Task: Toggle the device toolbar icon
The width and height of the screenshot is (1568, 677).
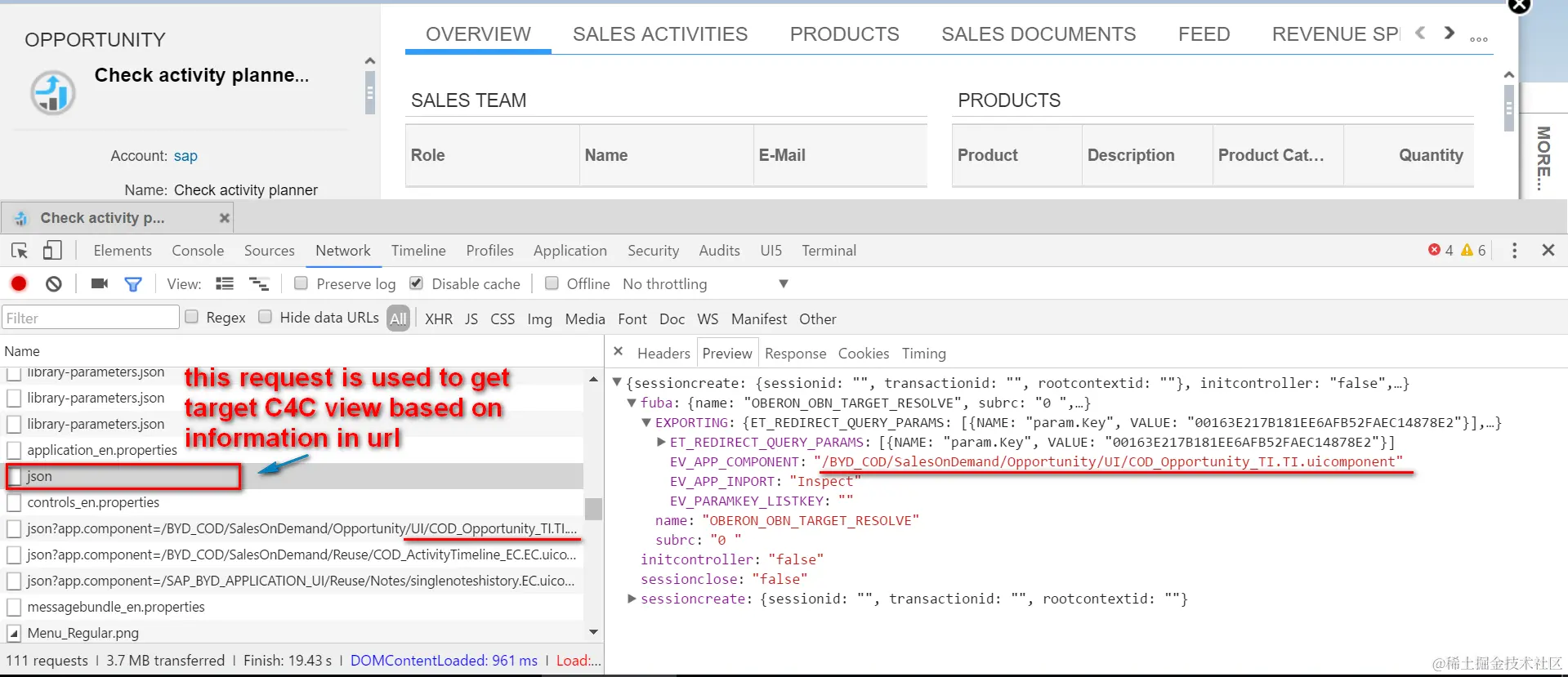Action: point(52,251)
